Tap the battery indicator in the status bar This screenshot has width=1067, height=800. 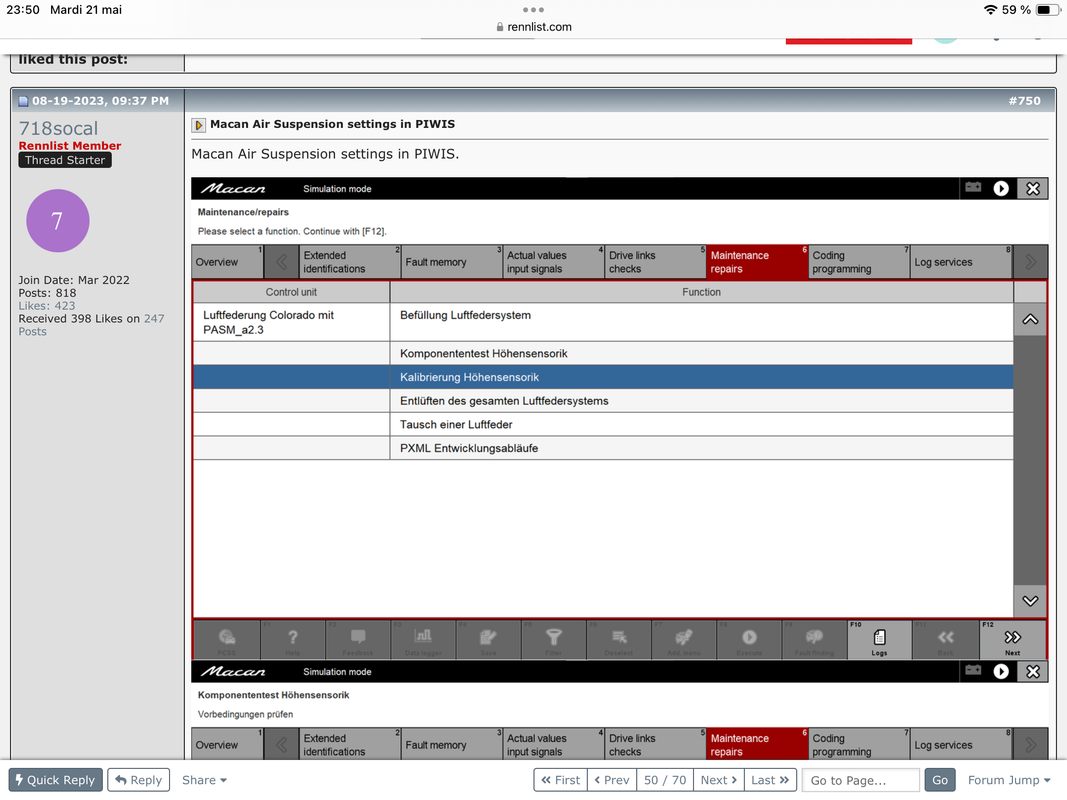pos(1045,10)
